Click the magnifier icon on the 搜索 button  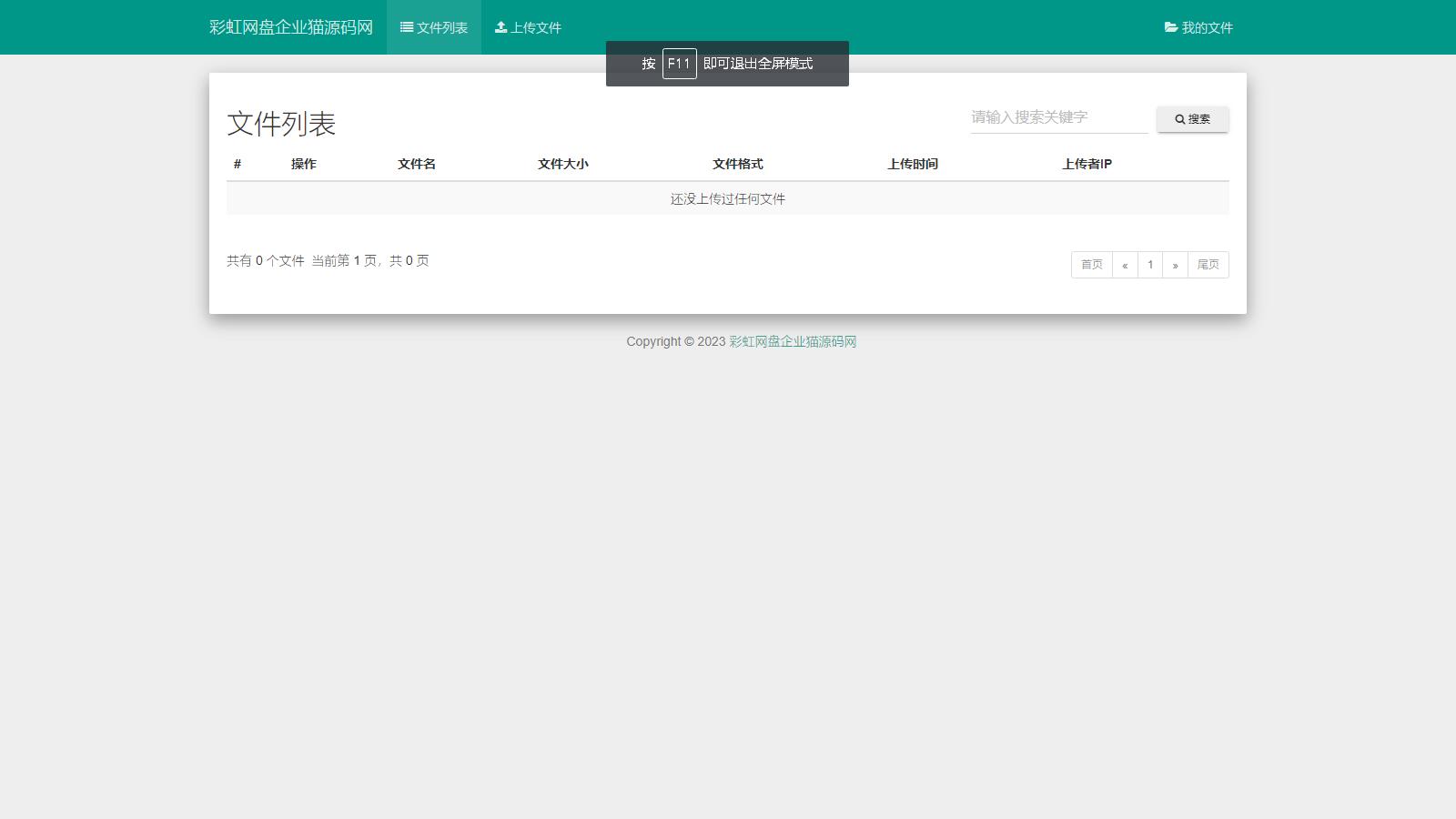[1178, 118]
